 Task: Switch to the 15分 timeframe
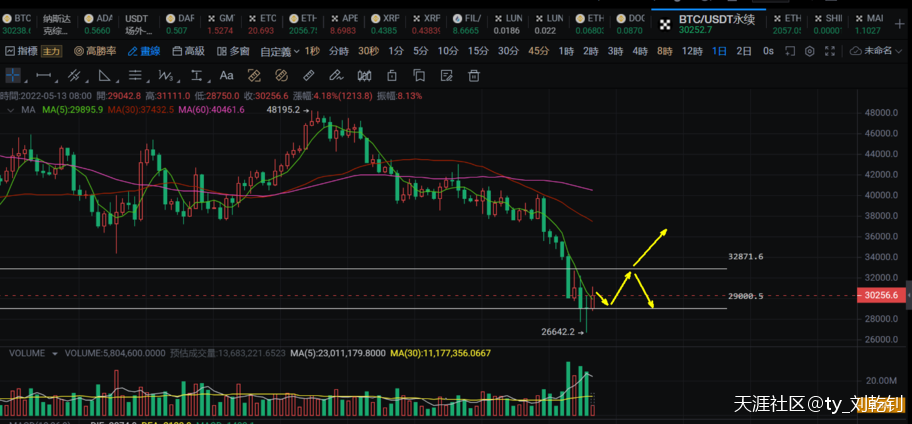point(478,51)
